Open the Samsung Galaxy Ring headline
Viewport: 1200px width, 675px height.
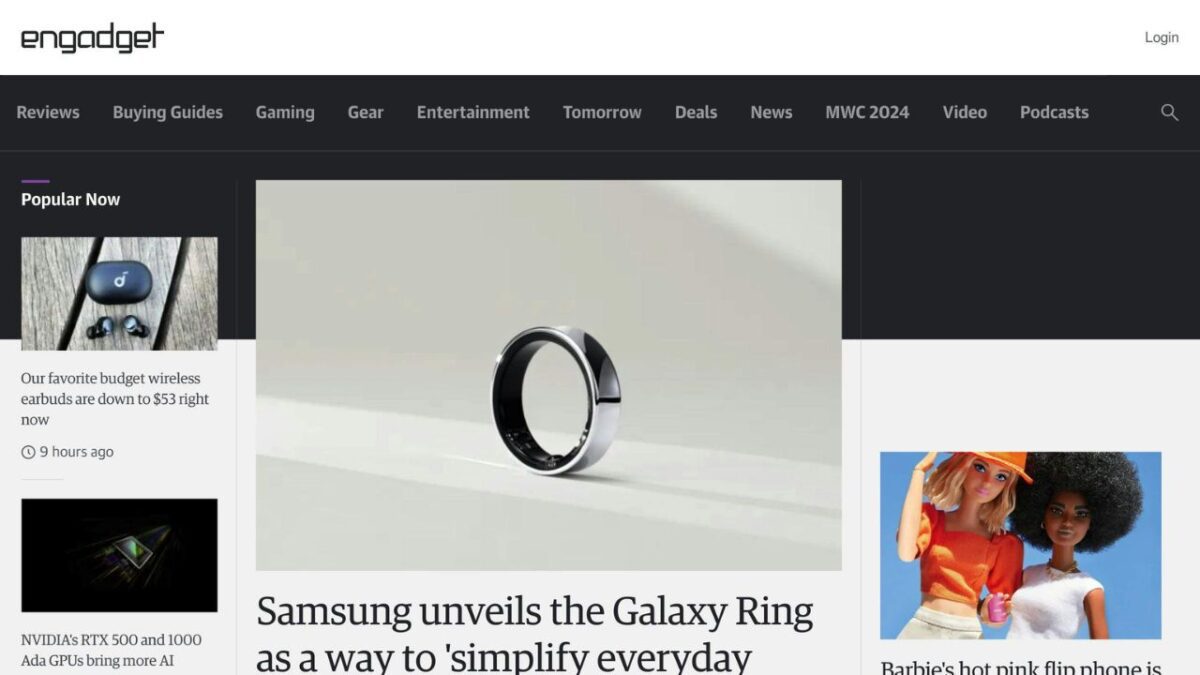coord(535,634)
